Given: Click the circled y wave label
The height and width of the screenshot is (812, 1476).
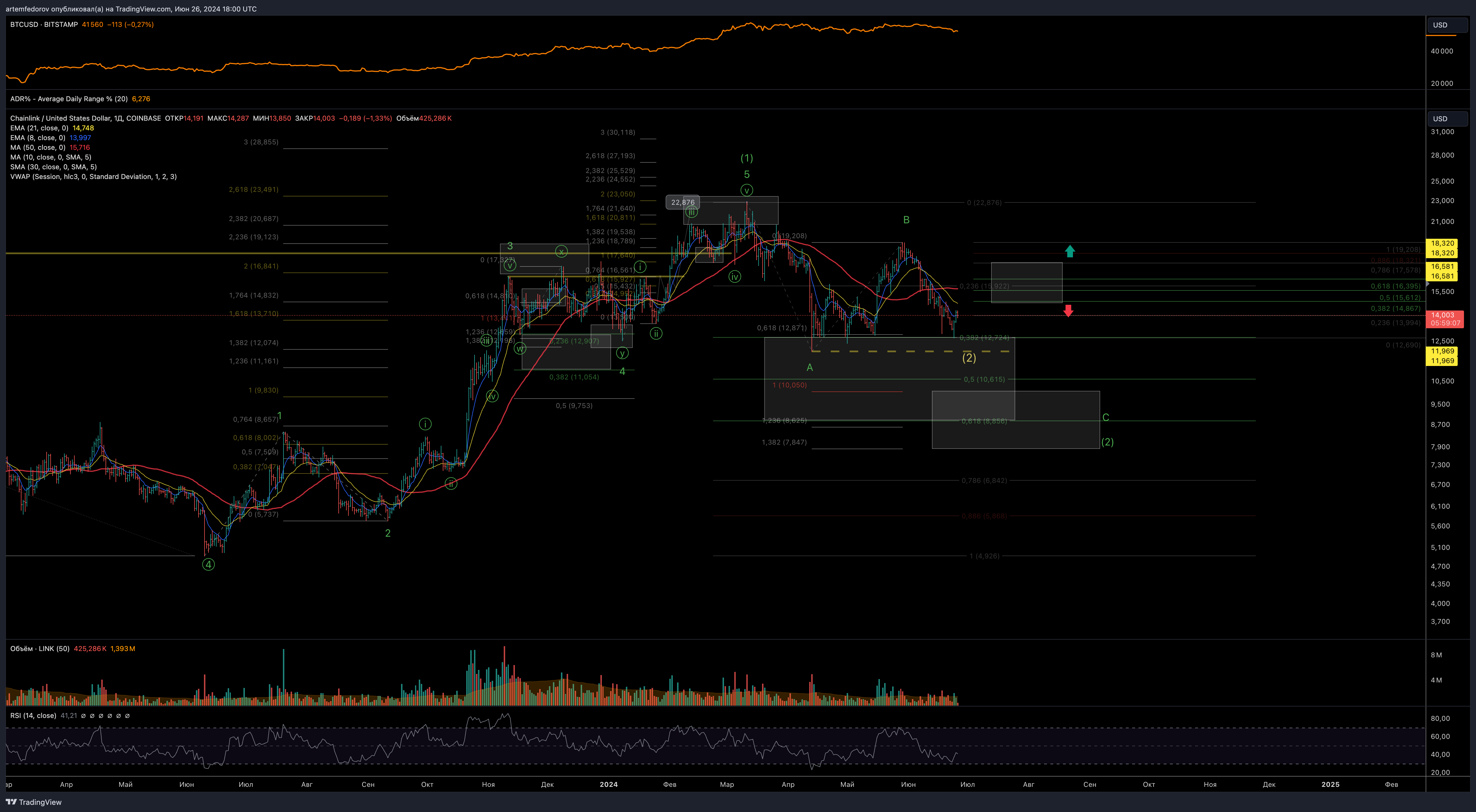Looking at the screenshot, I should click(622, 353).
